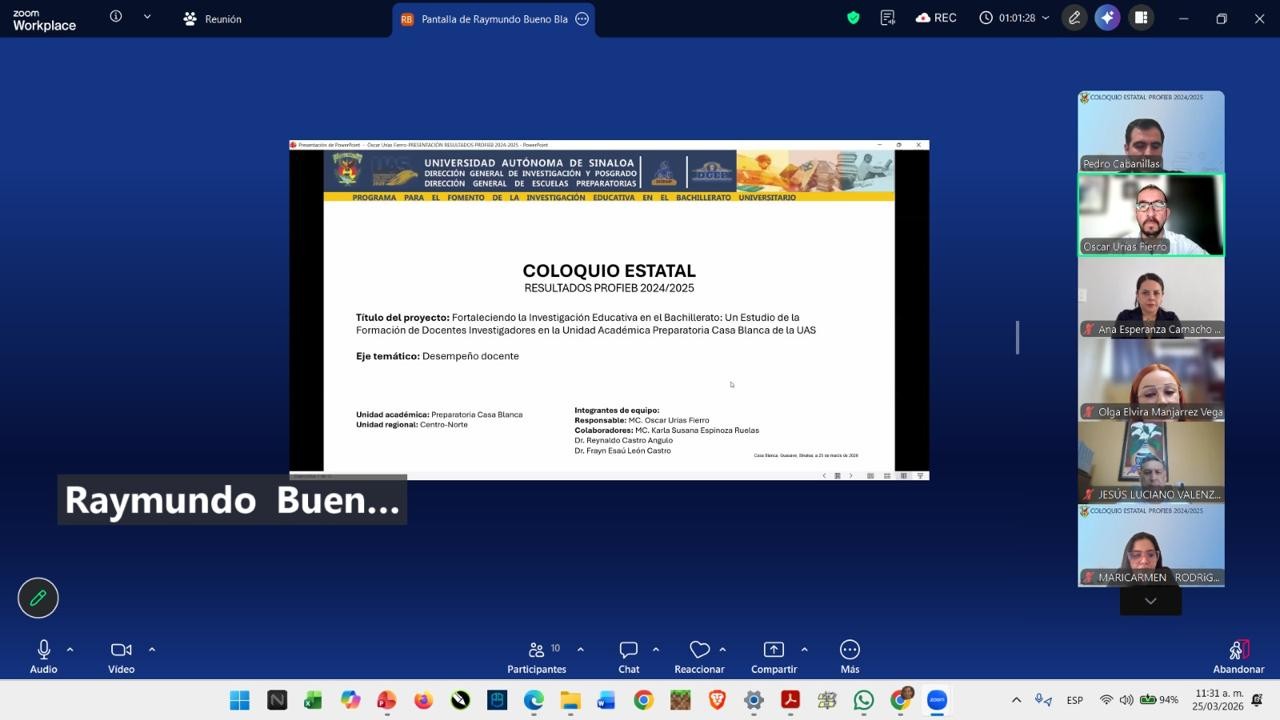Open the Zoom AI Companion
This screenshot has width=1280, height=720.
tap(1107, 18)
